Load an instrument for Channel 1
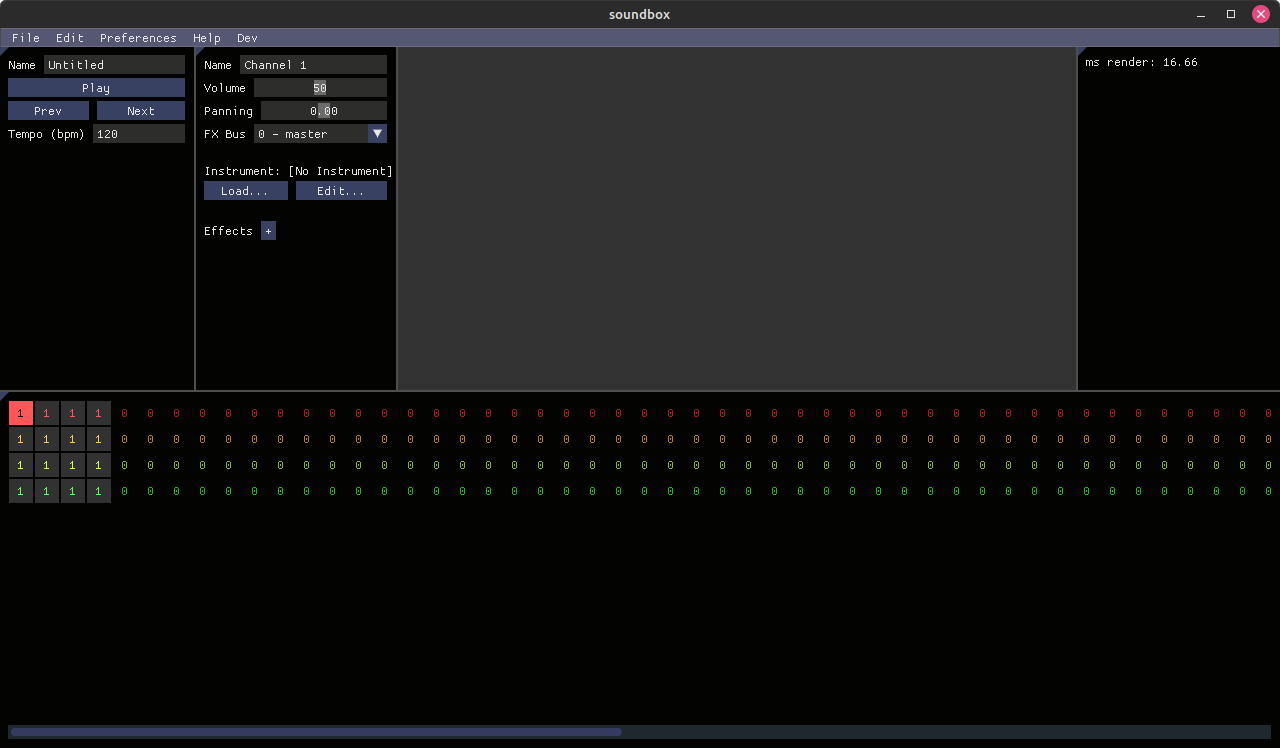Screen dimensions: 1280x748 pos(245,190)
